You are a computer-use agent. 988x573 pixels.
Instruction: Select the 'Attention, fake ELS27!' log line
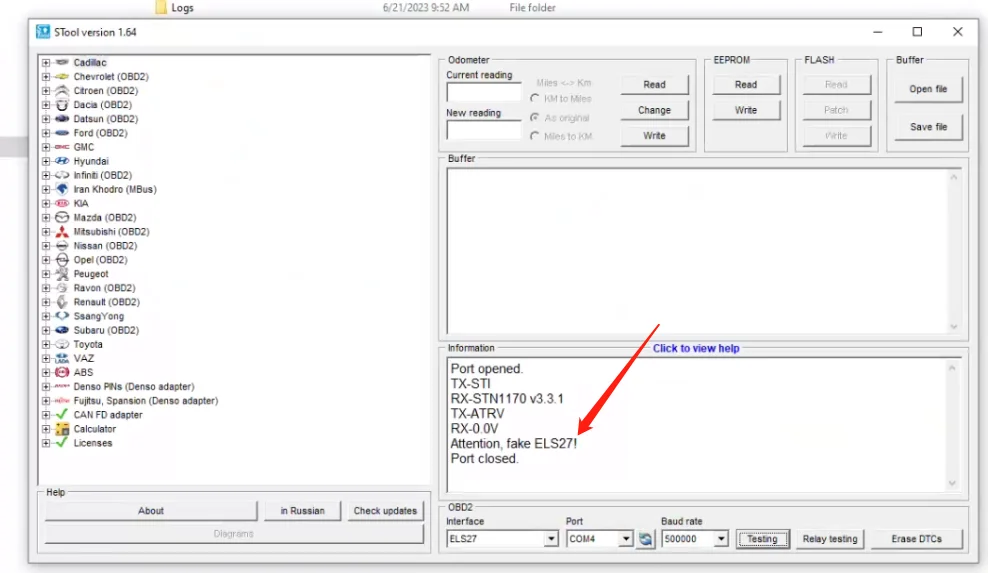[x=514, y=444]
